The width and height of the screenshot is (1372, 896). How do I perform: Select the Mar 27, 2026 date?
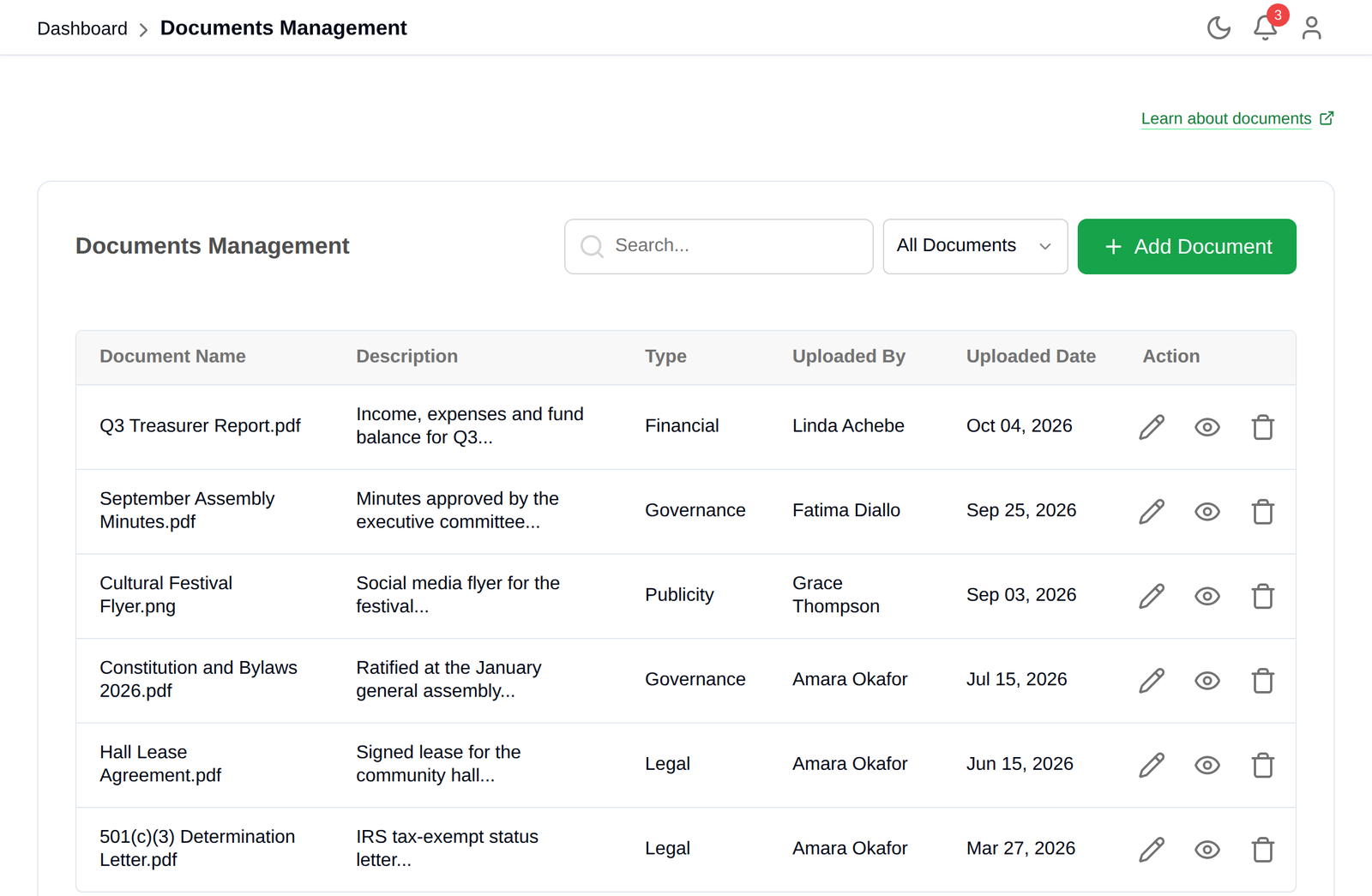1020,848
